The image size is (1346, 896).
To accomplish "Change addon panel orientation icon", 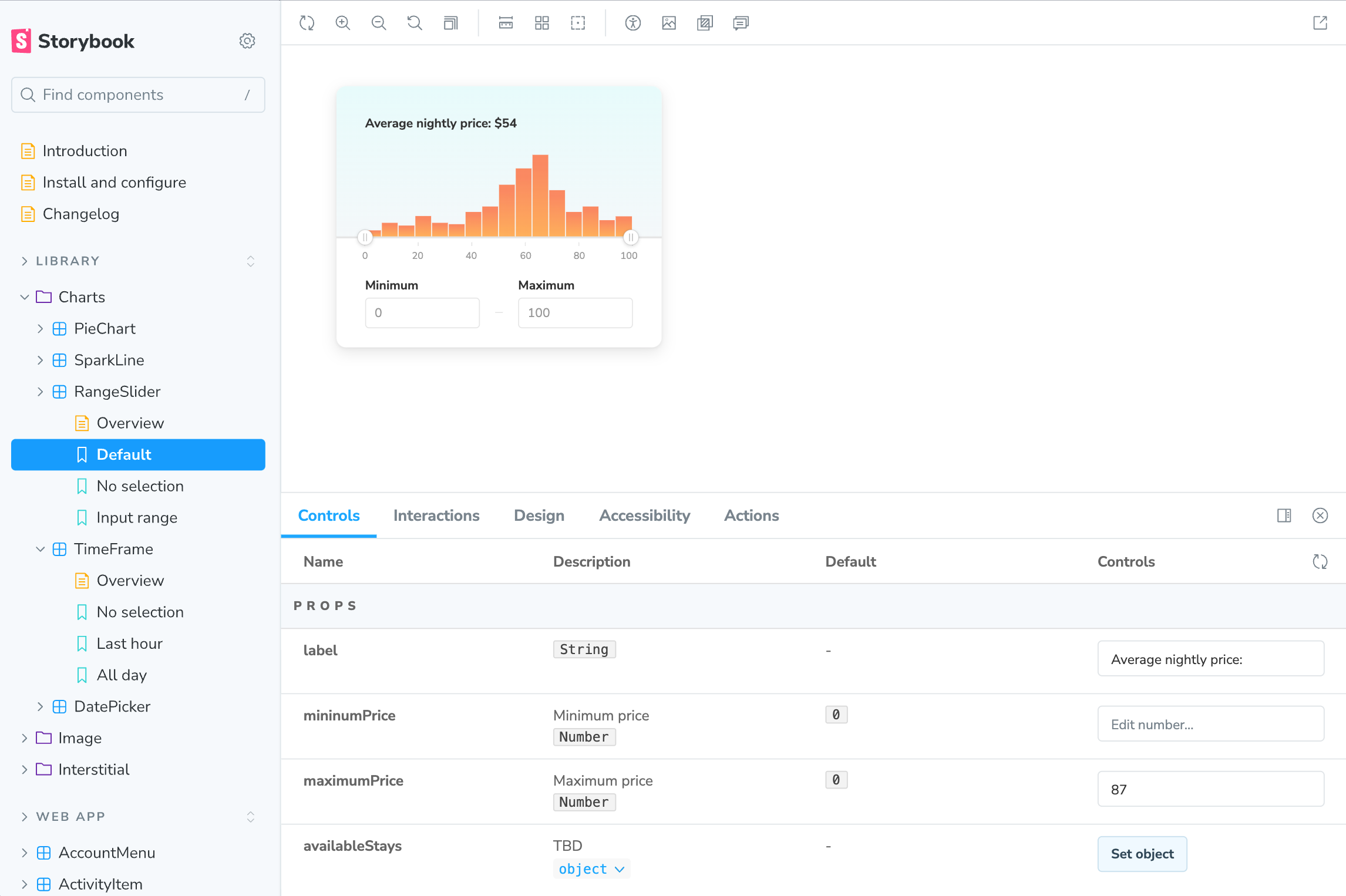I will pyautogui.click(x=1284, y=516).
